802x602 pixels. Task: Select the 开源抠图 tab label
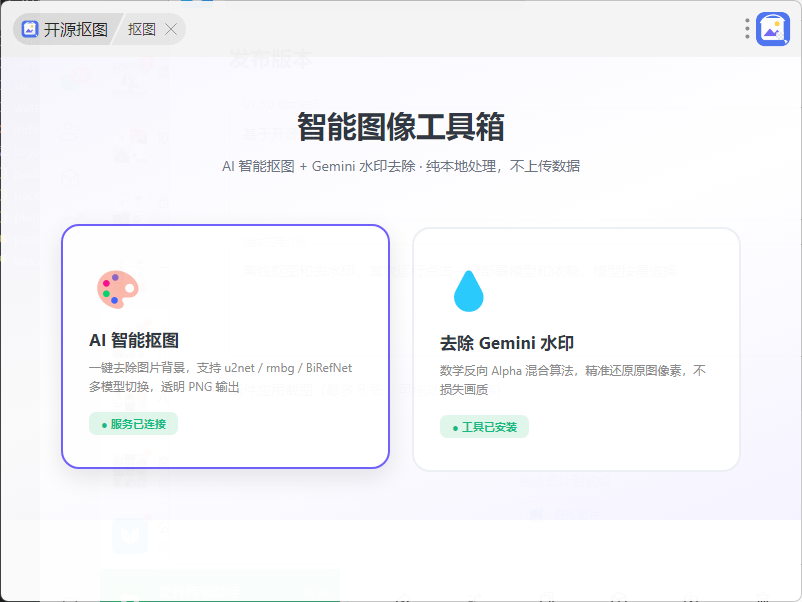75,30
